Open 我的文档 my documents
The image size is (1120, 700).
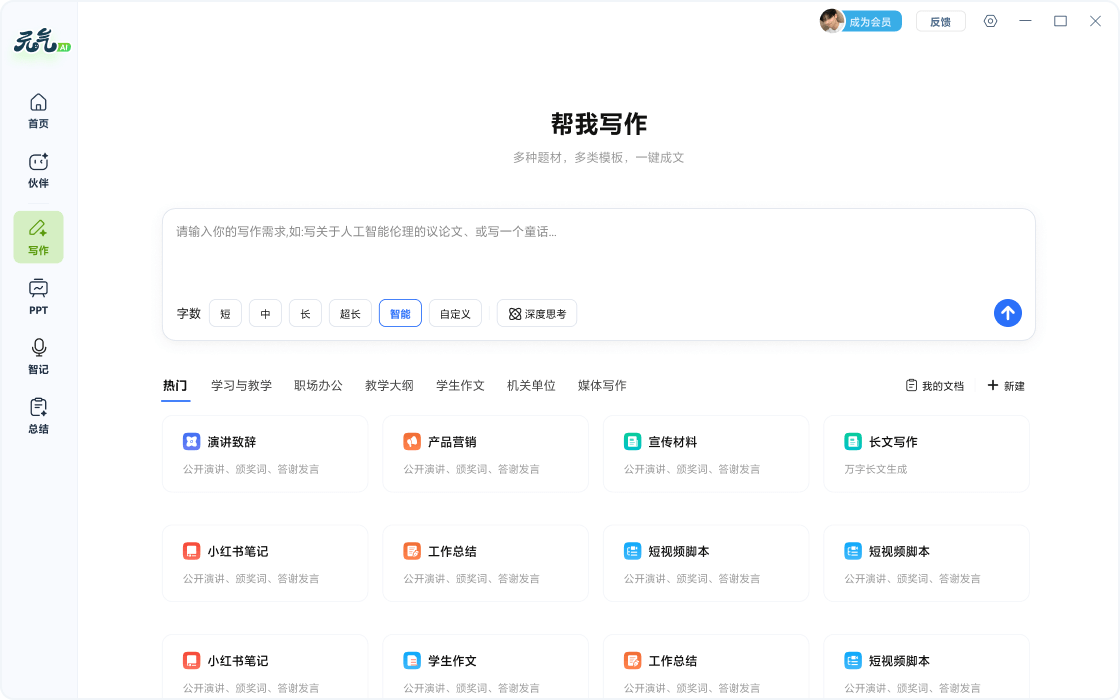(935, 386)
